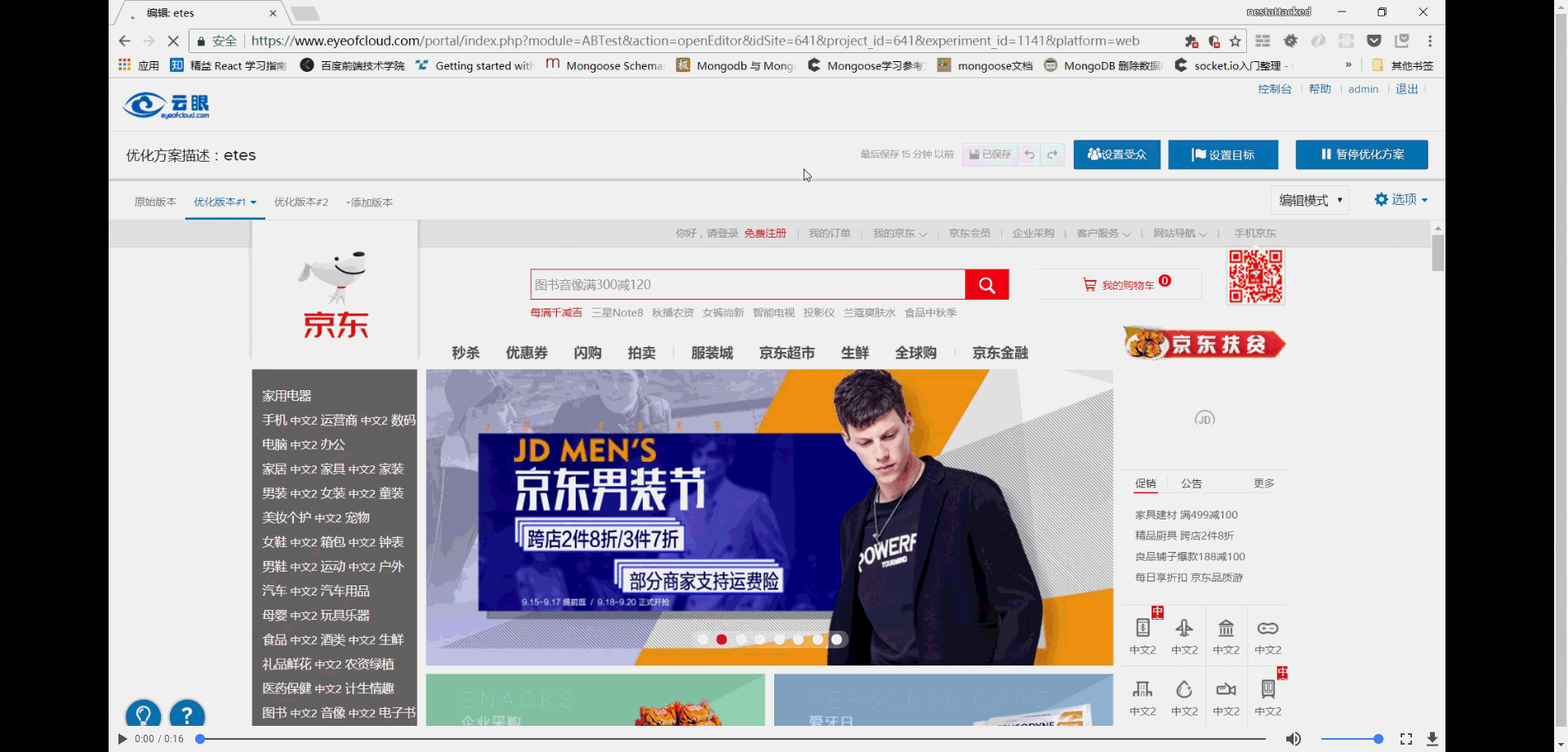Click 家具建材 满499减100 promotion
This screenshot has width=1568, height=752.
coord(1186,515)
